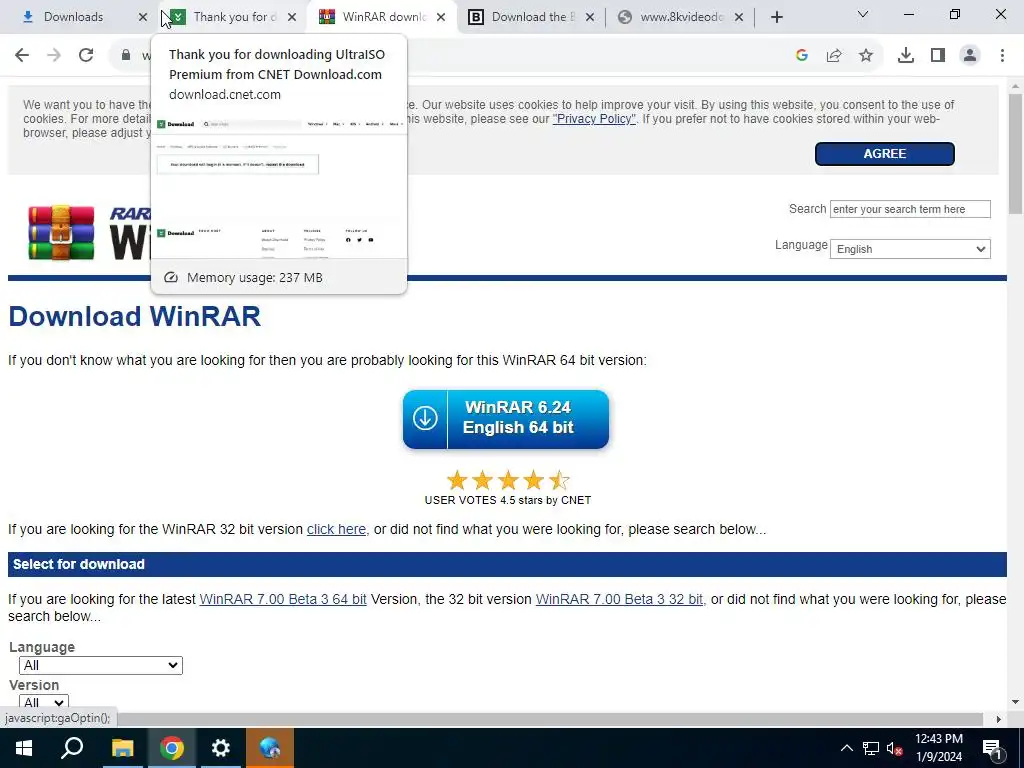Click the WinRAR logo image
This screenshot has height=768, width=1024.
click(61, 233)
